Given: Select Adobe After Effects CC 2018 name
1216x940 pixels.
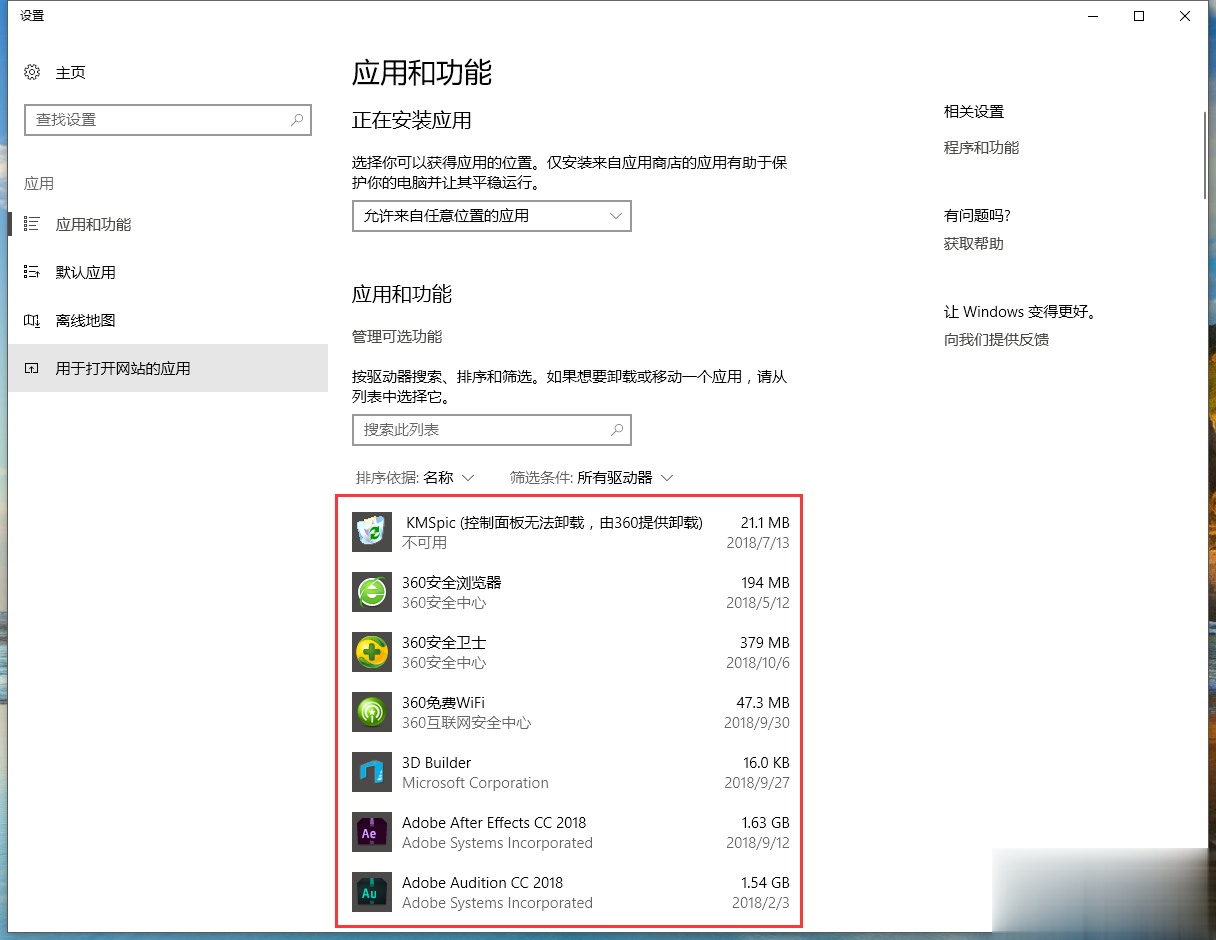Looking at the screenshot, I should tap(494, 823).
